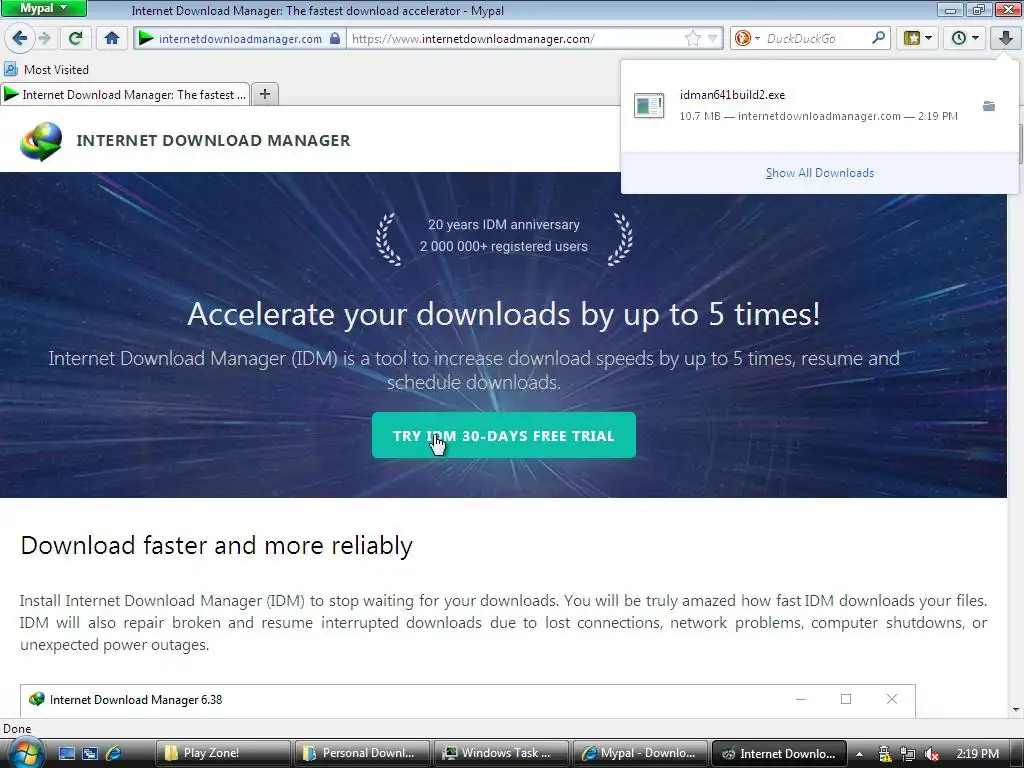
Task: Click the Switch between windows quick launch icon
Action: click(x=90, y=754)
